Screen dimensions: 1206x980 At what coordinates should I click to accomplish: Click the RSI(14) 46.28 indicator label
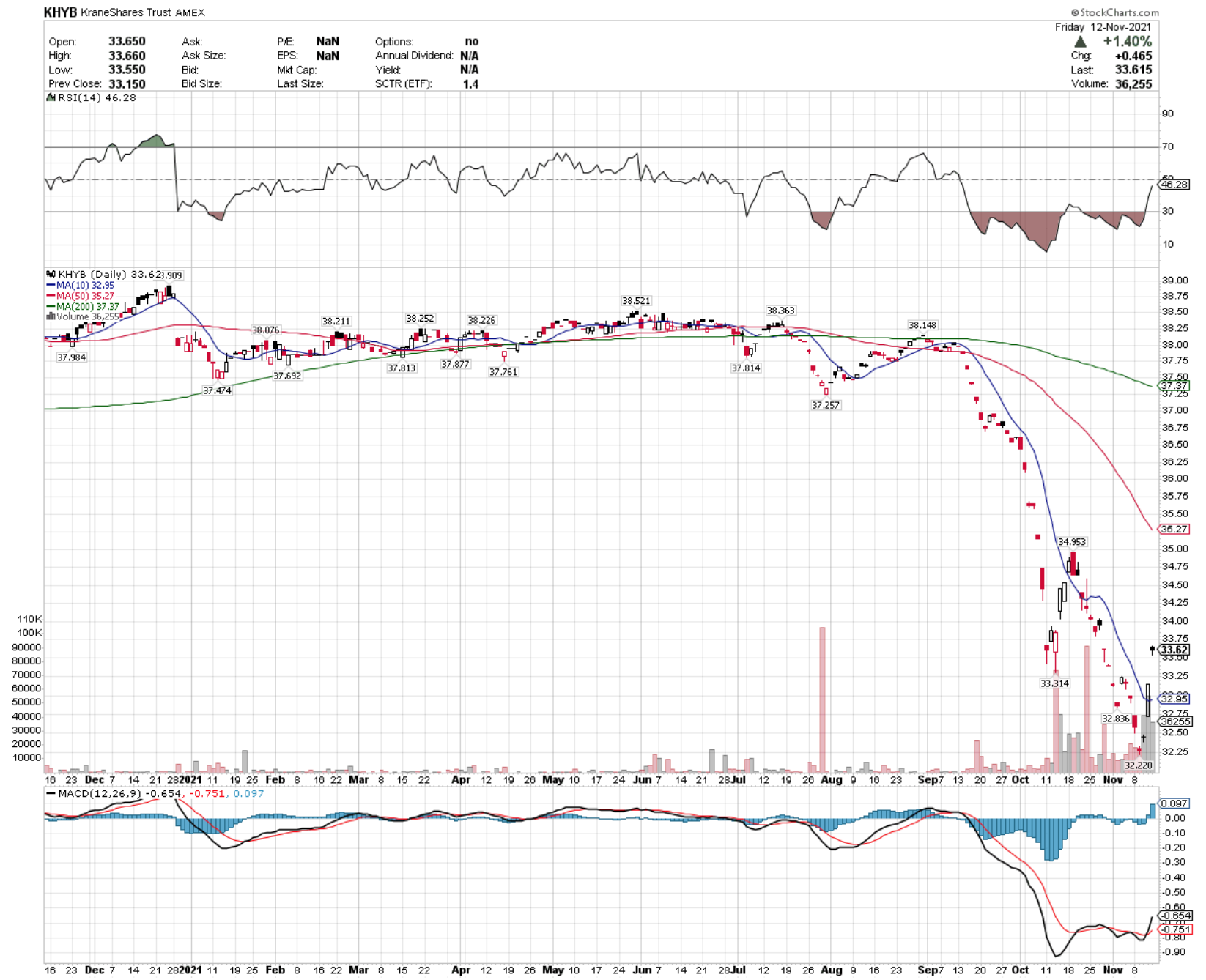pos(97,97)
